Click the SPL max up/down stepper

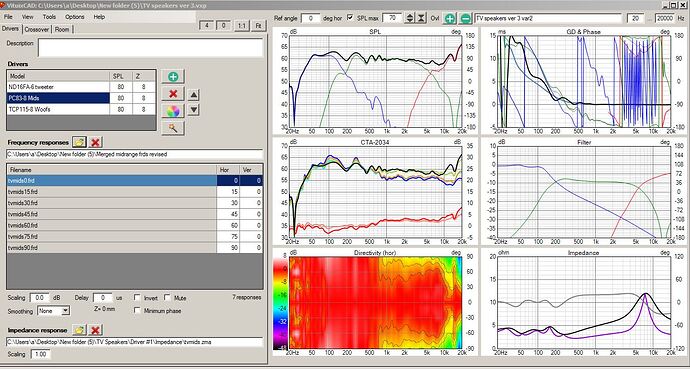[410, 18]
